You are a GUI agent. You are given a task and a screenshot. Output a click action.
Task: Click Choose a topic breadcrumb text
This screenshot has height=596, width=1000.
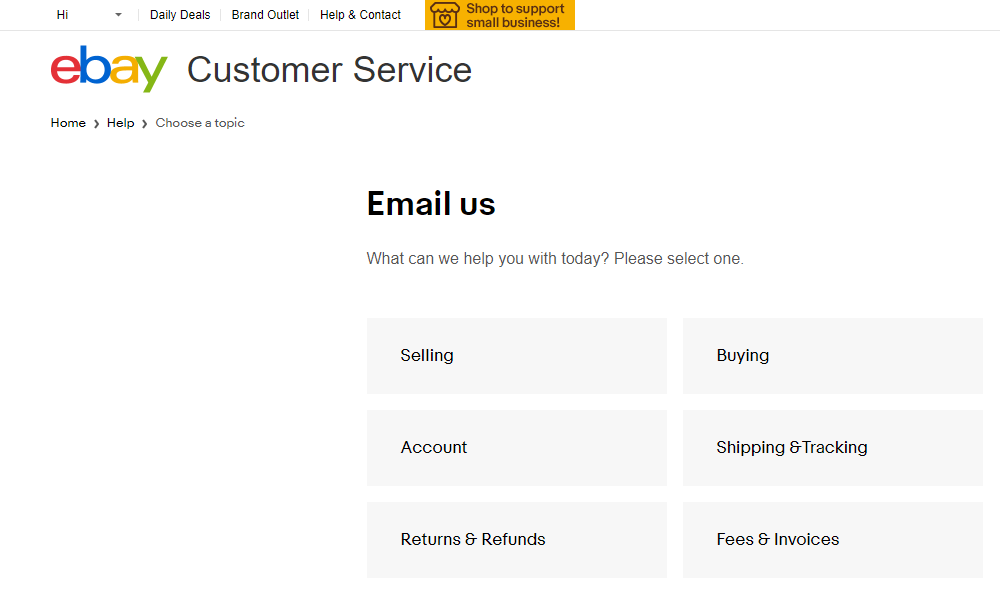tap(200, 123)
